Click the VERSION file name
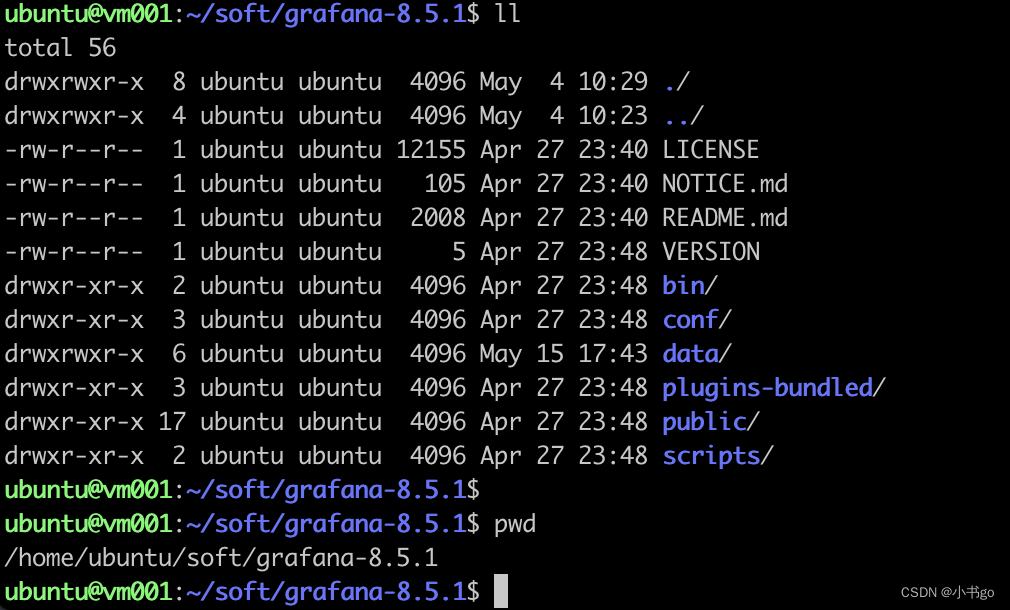This screenshot has height=610, width=1010. (710, 251)
